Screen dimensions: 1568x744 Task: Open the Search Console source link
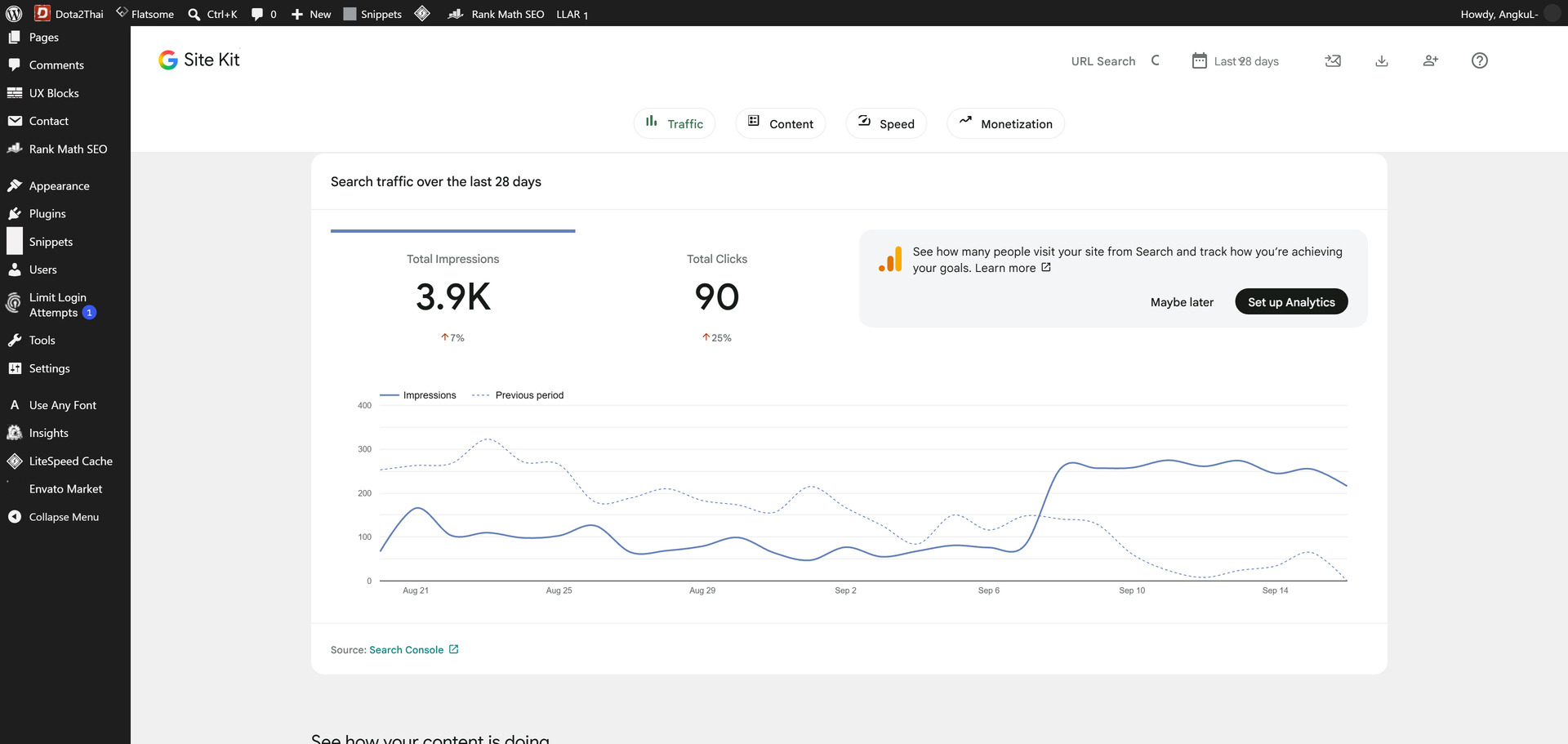pyautogui.click(x=414, y=649)
